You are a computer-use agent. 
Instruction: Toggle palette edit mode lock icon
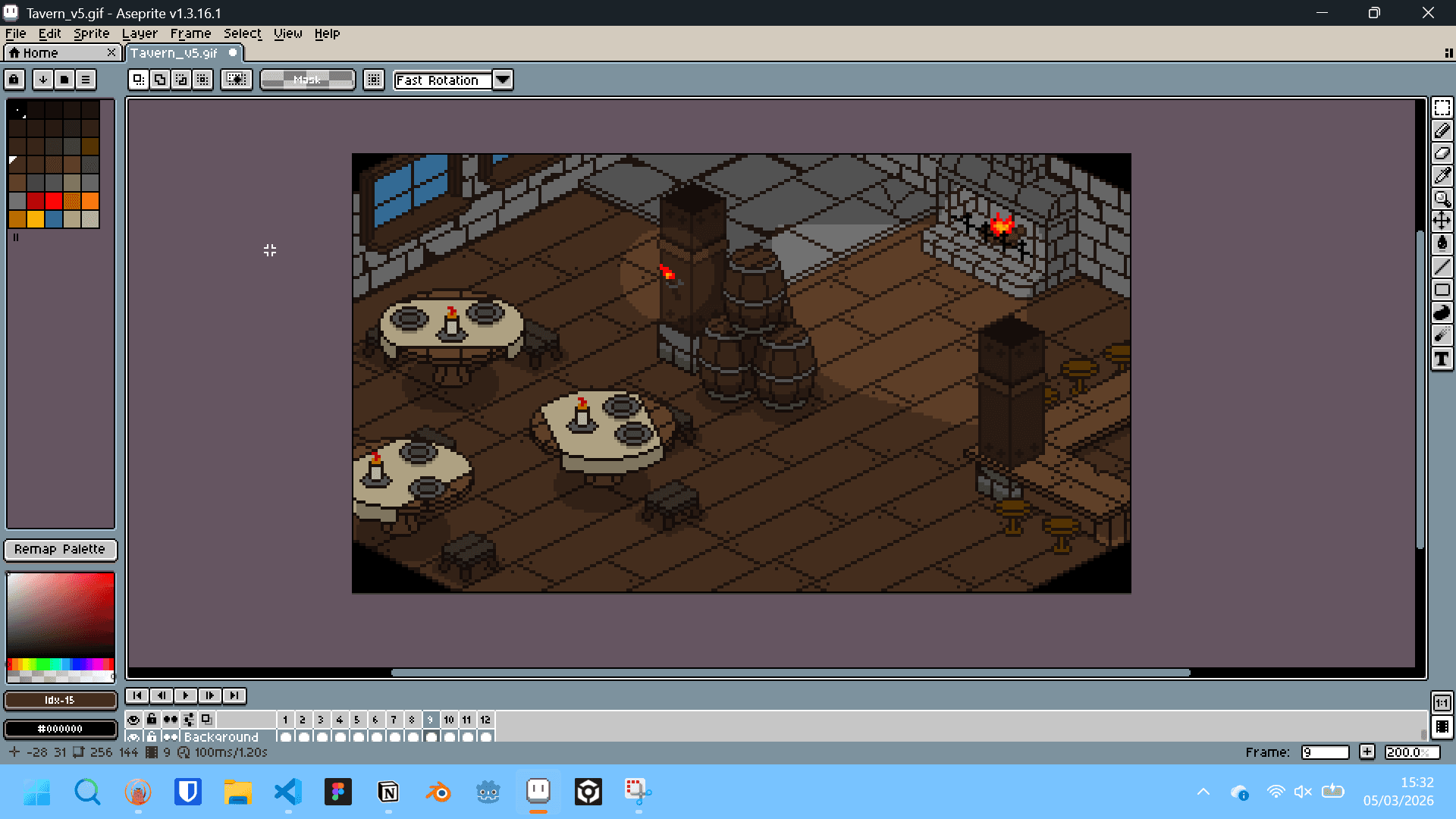tap(14, 80)
